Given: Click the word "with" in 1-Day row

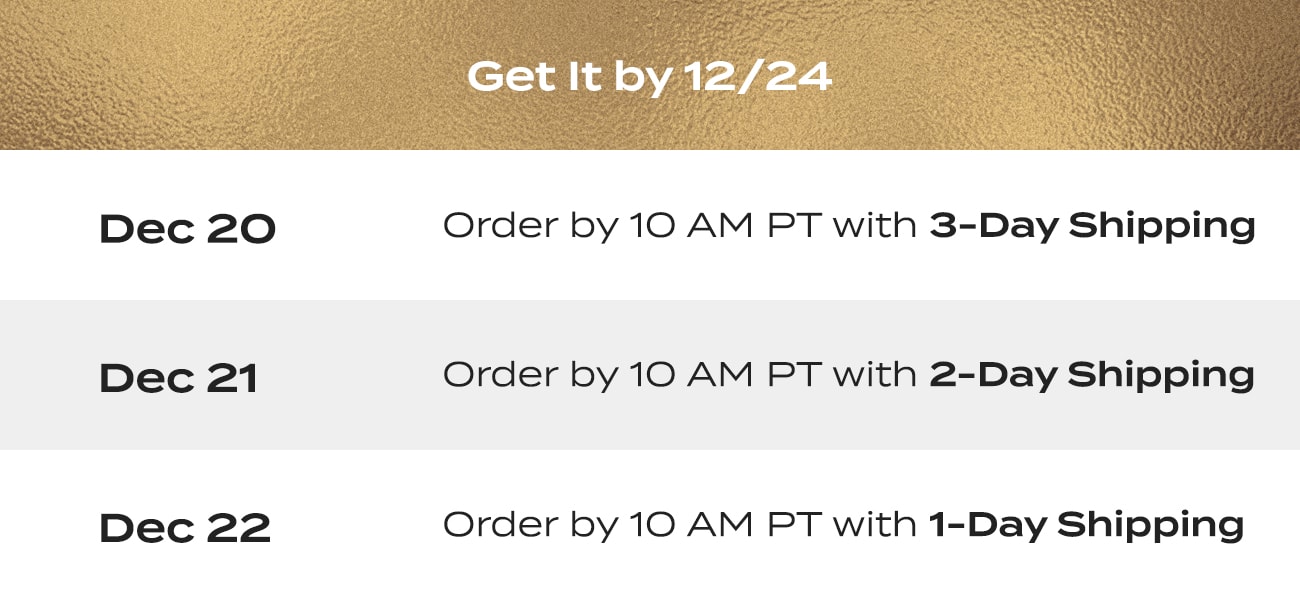Looking at the screenshot, I should [875, 524].
